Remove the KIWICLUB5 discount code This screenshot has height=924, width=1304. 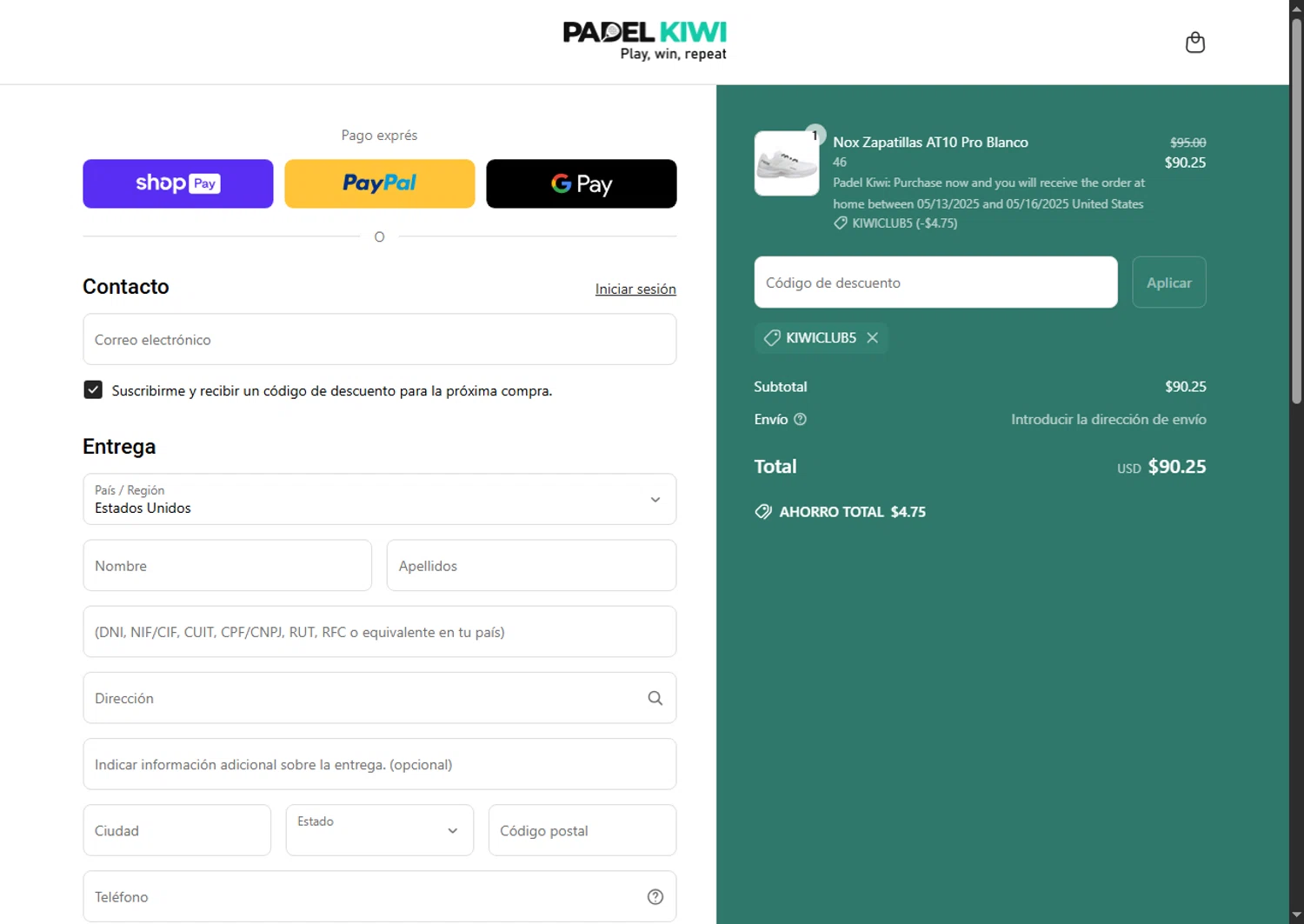coord(873,337)
